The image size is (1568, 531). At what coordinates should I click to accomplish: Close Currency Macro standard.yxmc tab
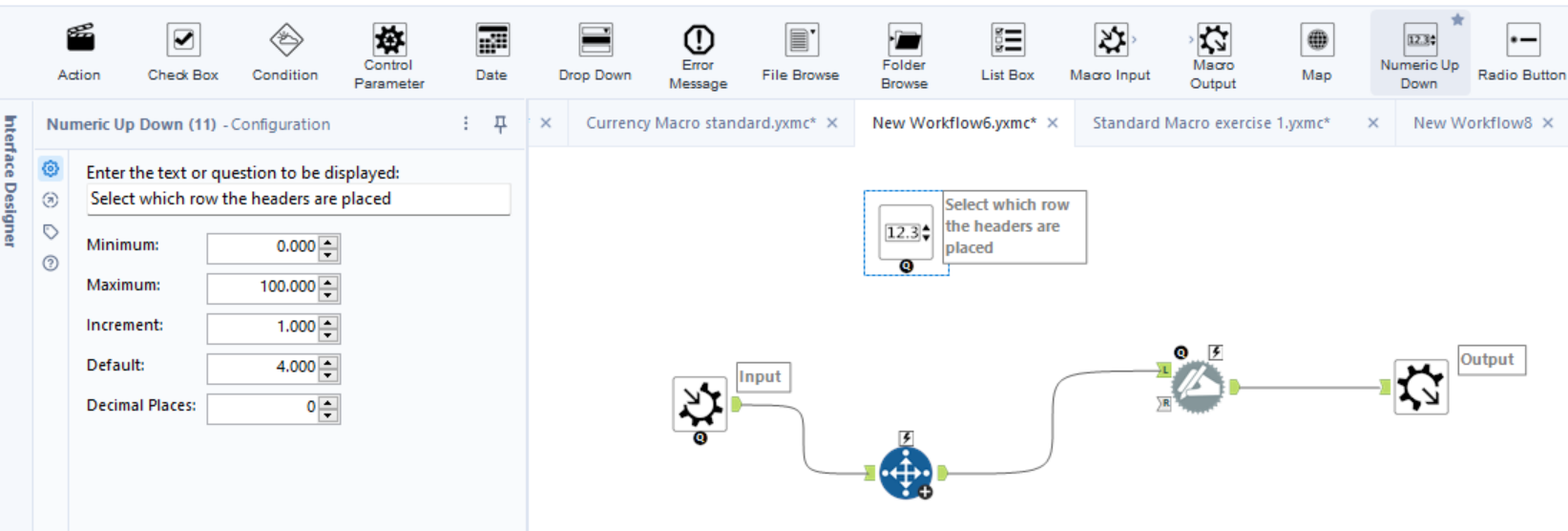coord(832,123)
